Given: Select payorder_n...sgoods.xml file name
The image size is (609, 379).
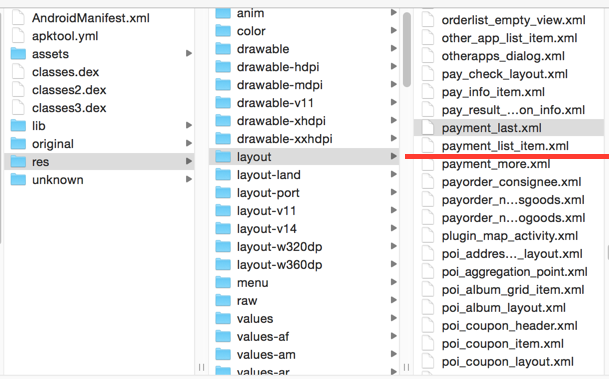Looking at the screenshot, I should pyautogui.click(x=513, y=200).
